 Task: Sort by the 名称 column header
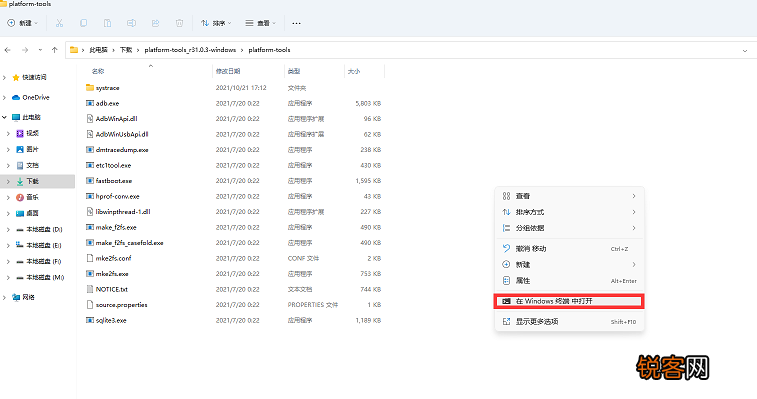coord(98,71)
